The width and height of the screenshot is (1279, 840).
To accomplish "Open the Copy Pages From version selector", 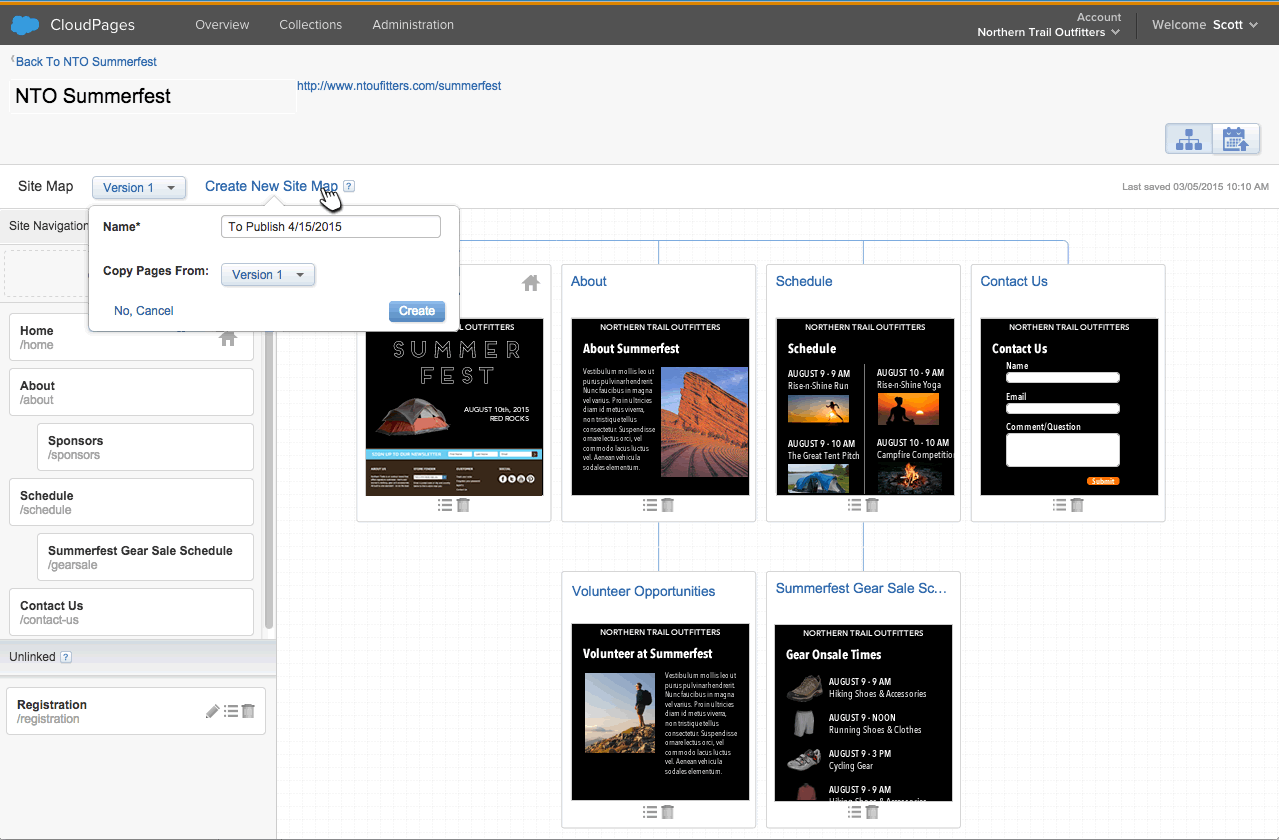I will [x=267, y=274].
